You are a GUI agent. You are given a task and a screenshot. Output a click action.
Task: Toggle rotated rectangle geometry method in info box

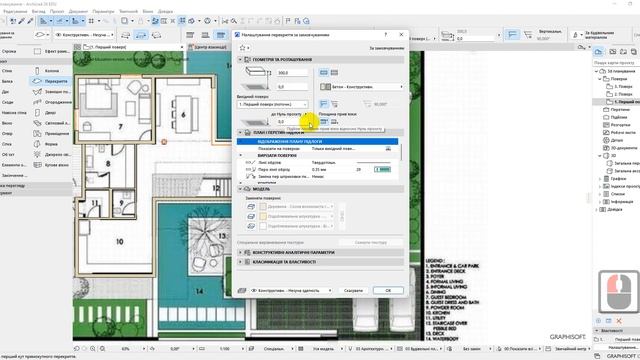156,35
